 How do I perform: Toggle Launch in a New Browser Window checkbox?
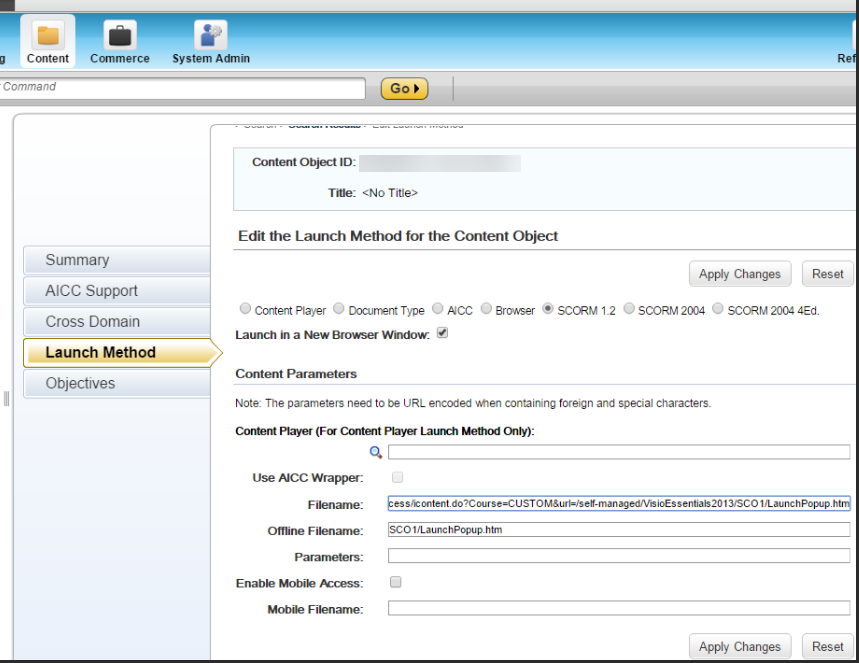pyautogui.click(x=443, y=333)
